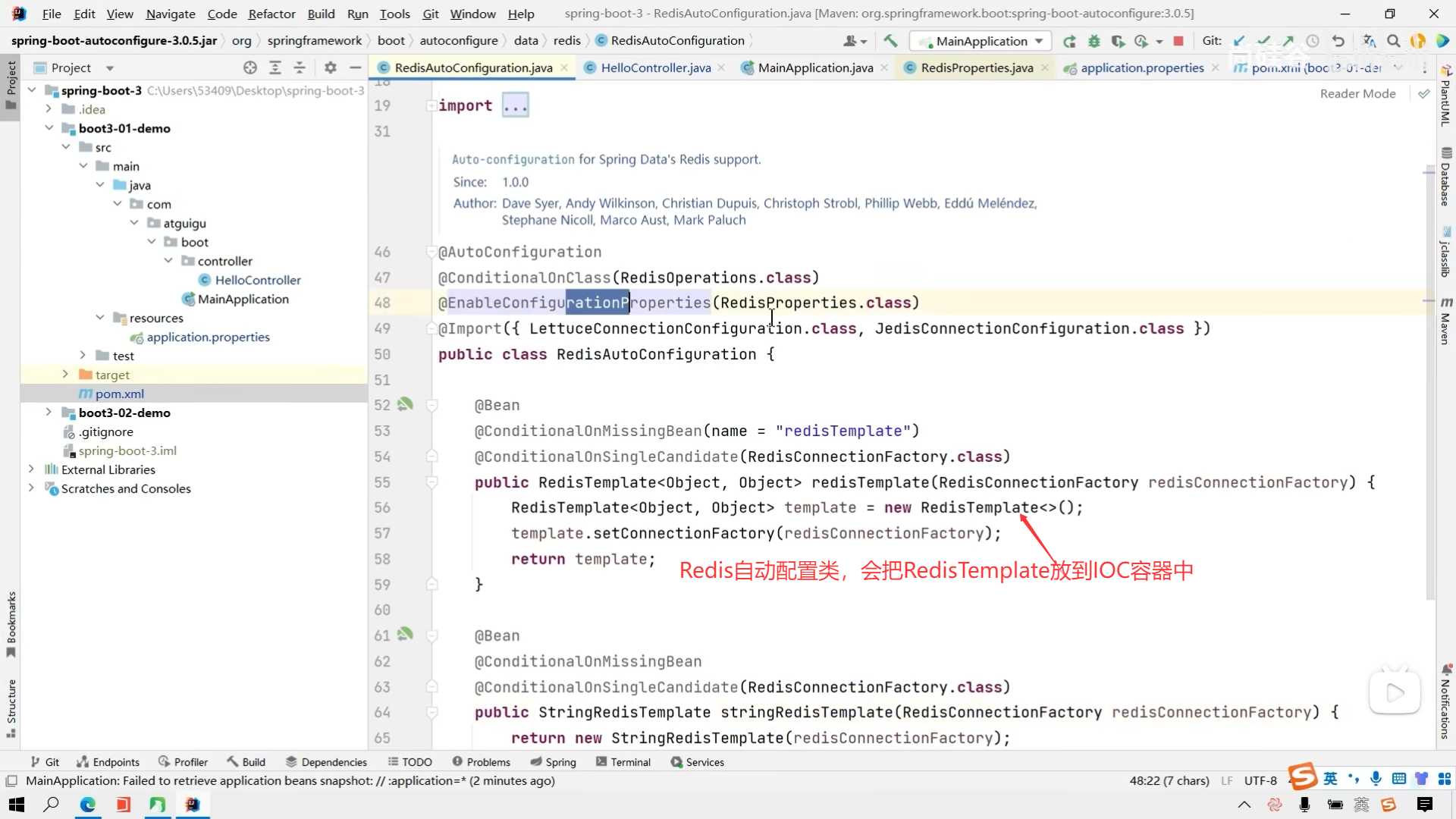
Task: Switch to the HelloController.java tab
Action: (x=655, y=67)
